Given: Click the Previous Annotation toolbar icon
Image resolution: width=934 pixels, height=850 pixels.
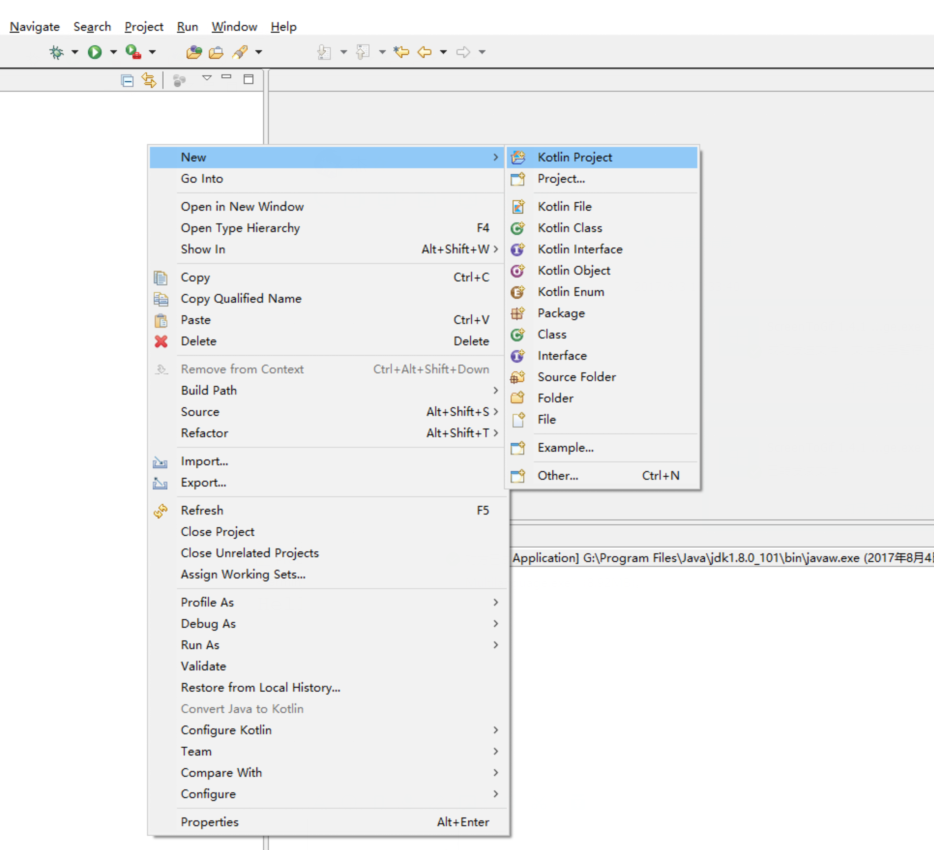Looking at the screenshot, I should [x=363, y=52].
